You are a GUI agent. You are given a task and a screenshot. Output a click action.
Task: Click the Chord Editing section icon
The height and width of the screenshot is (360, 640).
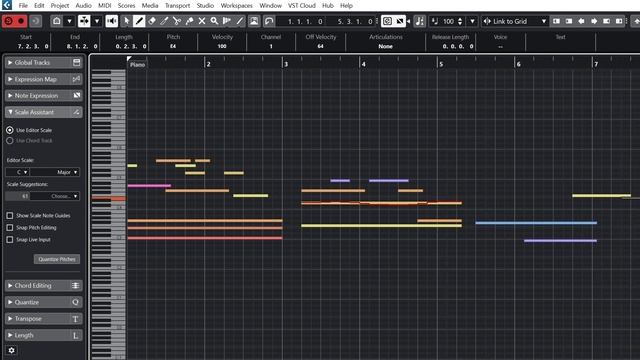pyautogui.click(x=76, y=286)
